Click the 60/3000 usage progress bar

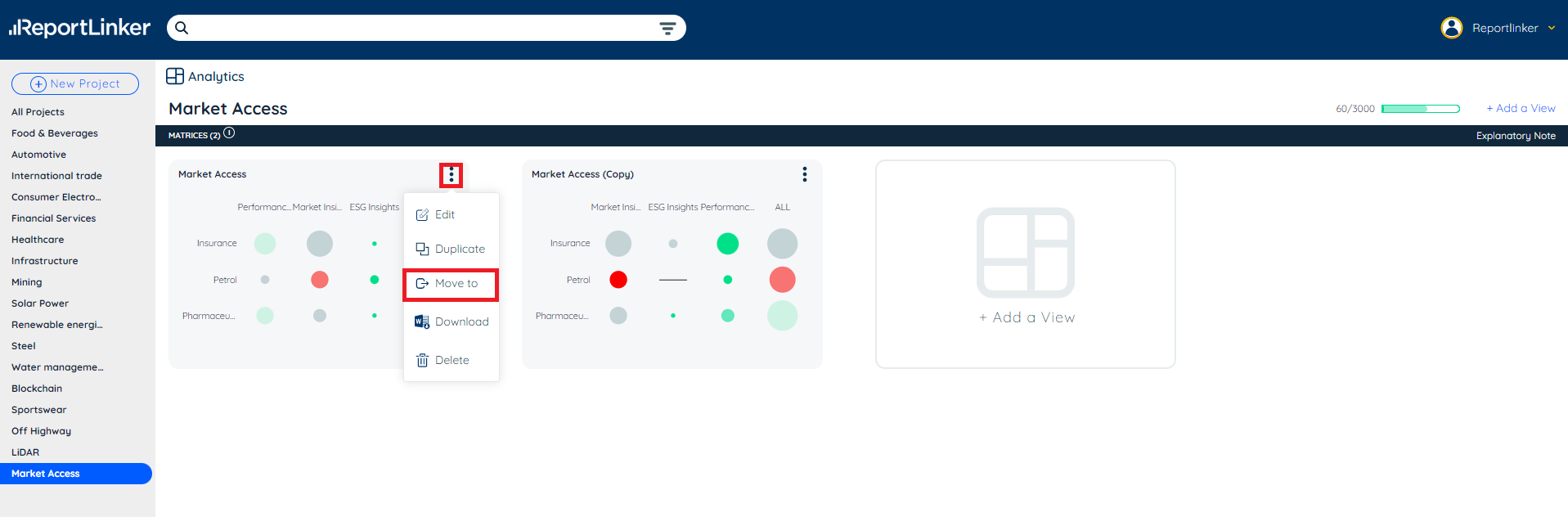[1420, 109]
